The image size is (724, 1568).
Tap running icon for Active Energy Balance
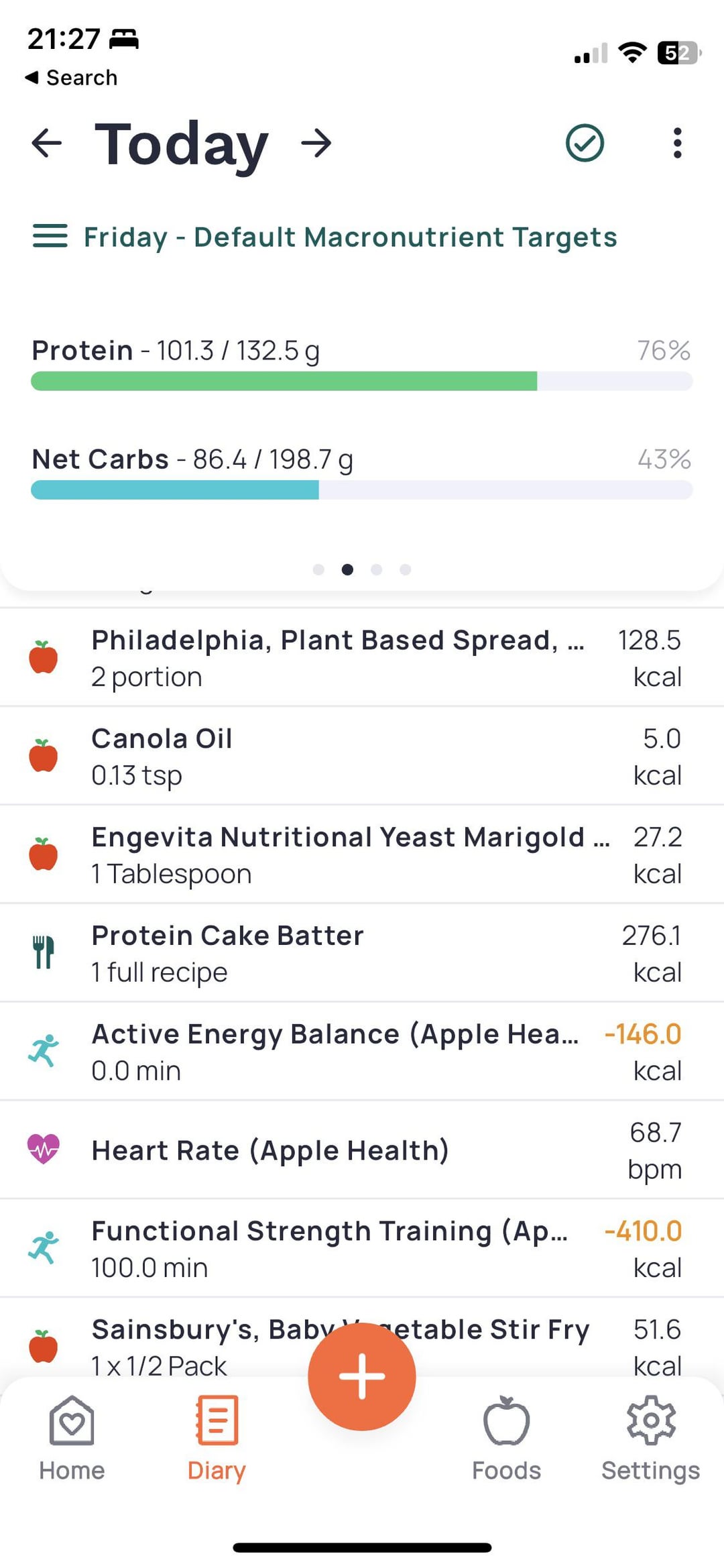(x=44, y=1051)
